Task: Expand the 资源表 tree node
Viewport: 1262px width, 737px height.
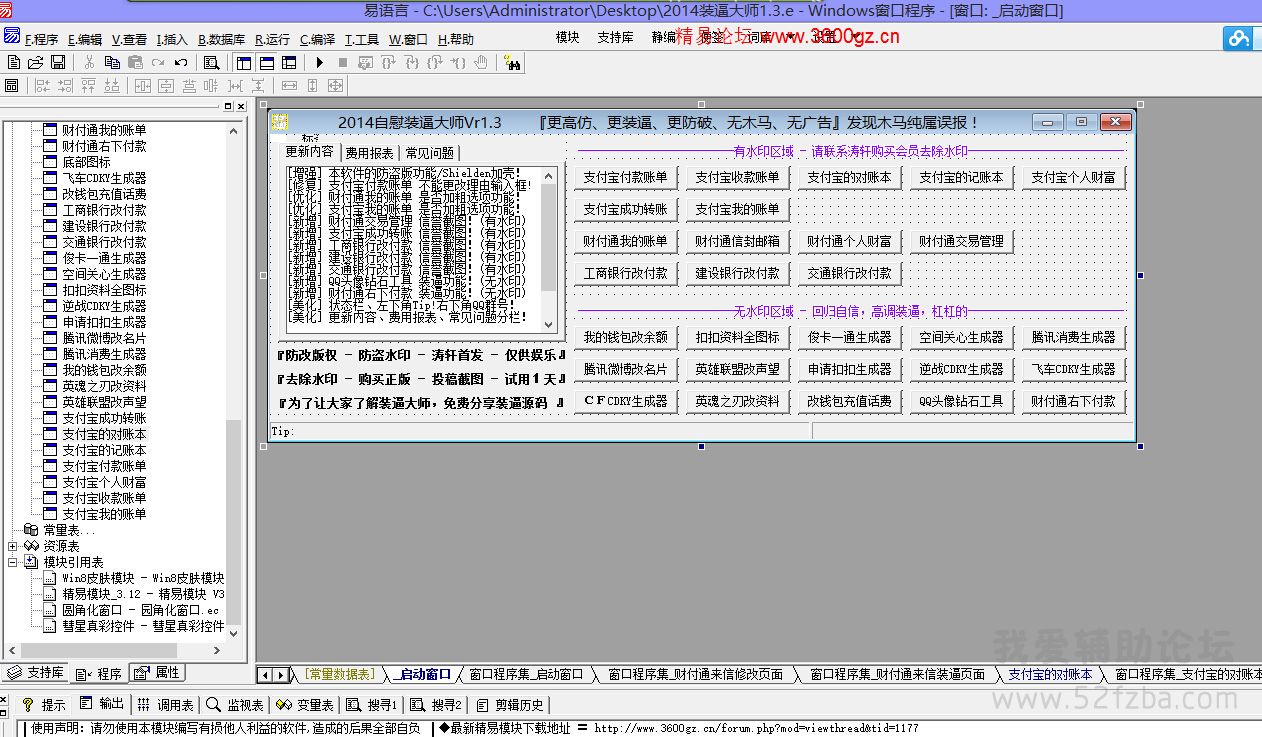Action: pos(13,546)
